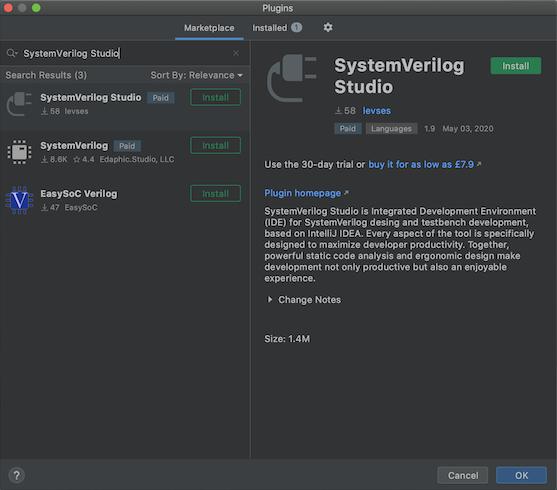Install the EasySoC Verilog plugin
The height and width of the screenshot is (490, 557).
215,194
